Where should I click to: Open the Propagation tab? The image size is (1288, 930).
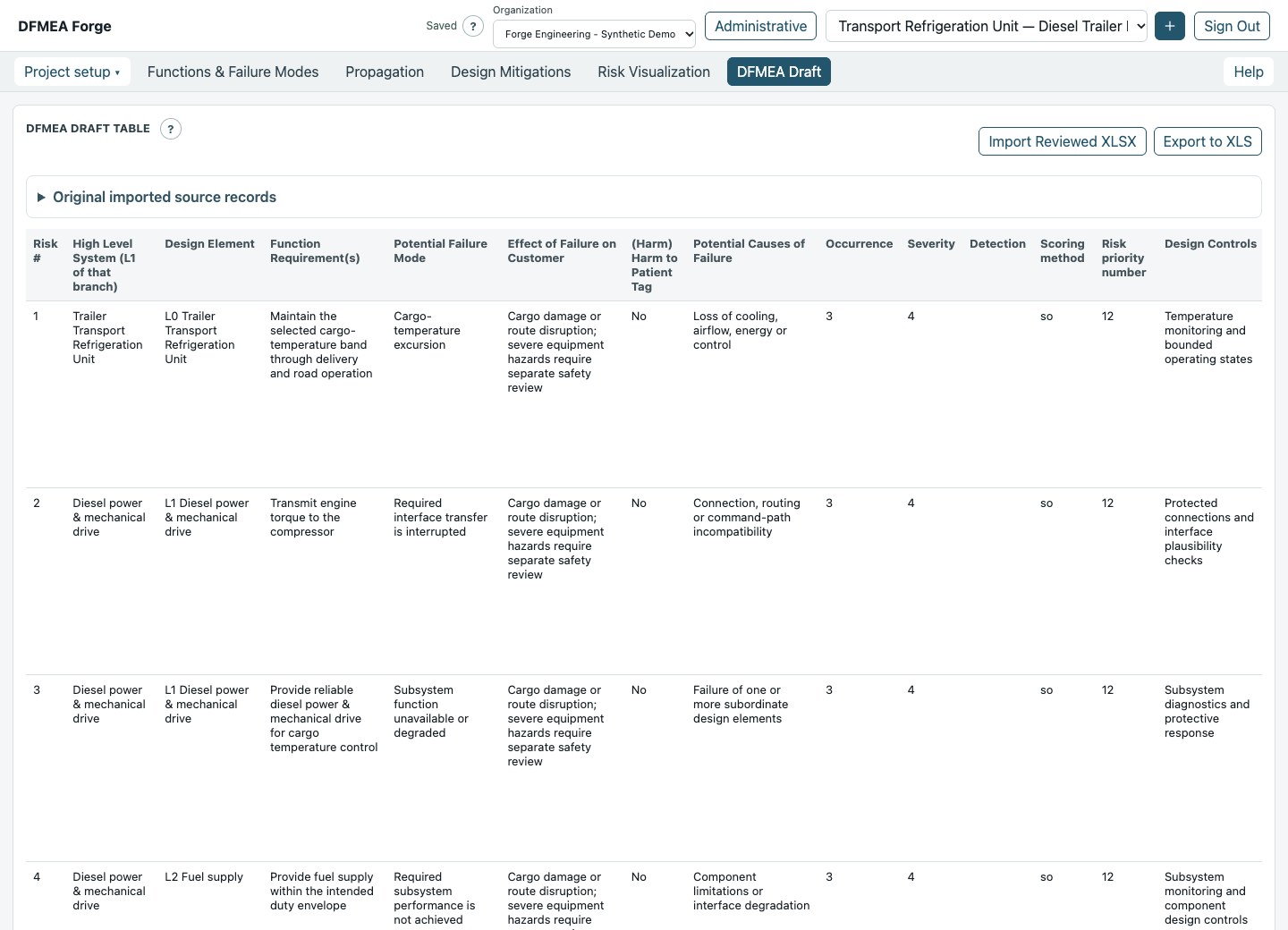(x=385, y=72)
